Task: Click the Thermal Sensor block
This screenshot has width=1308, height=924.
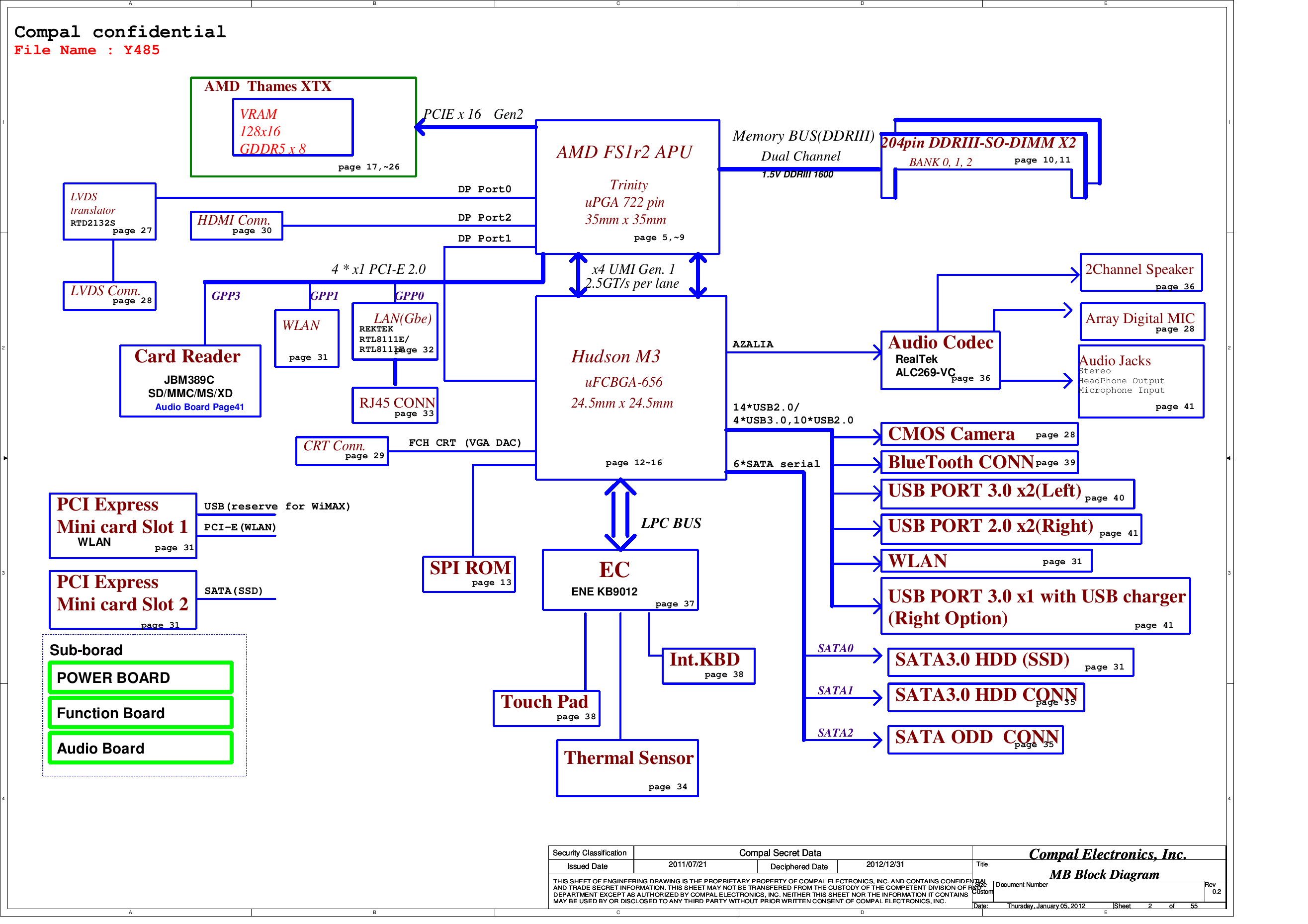Action: 628,768
